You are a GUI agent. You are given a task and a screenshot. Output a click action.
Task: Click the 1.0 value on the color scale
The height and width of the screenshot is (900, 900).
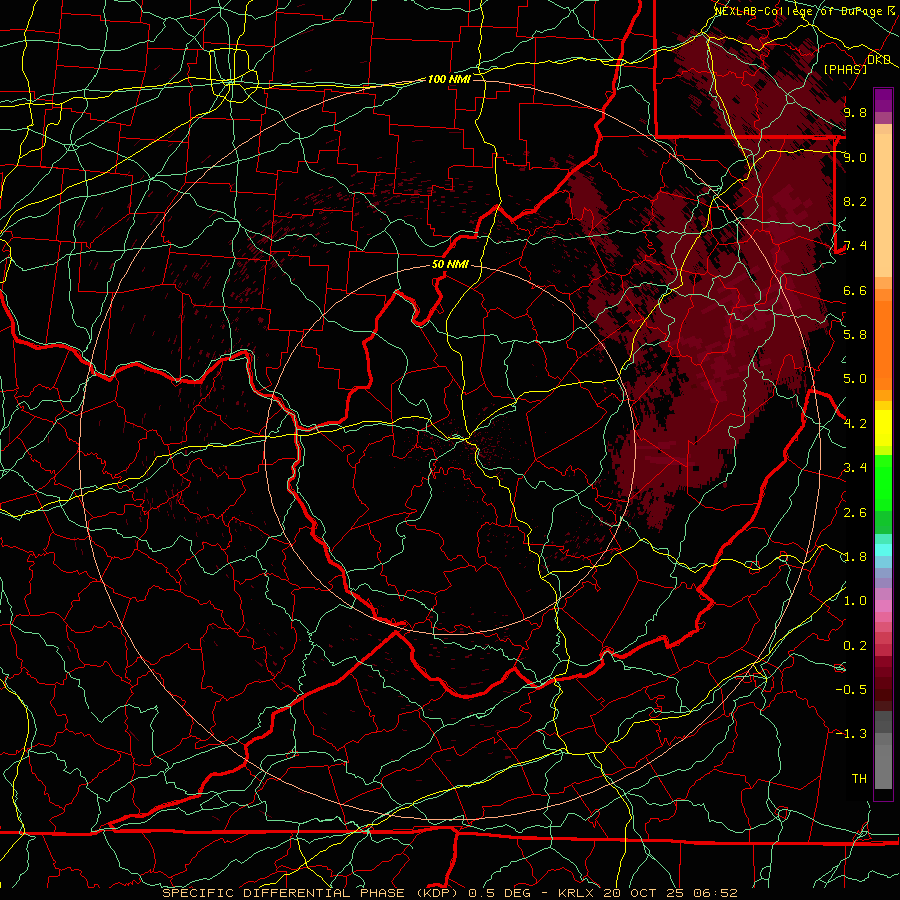855,601
